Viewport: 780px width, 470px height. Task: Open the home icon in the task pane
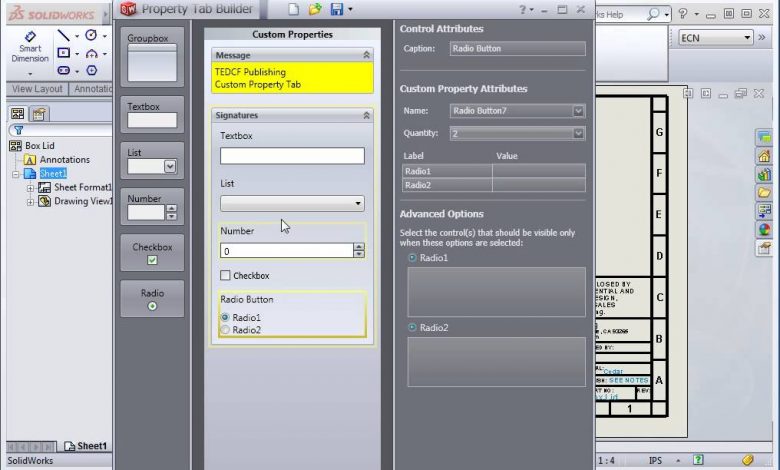click(x=764, y=156)
